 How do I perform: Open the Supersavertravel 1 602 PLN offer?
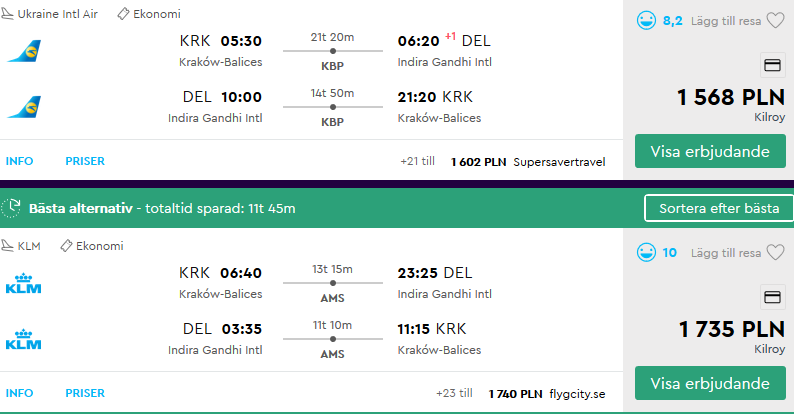[x=528, y=162]
